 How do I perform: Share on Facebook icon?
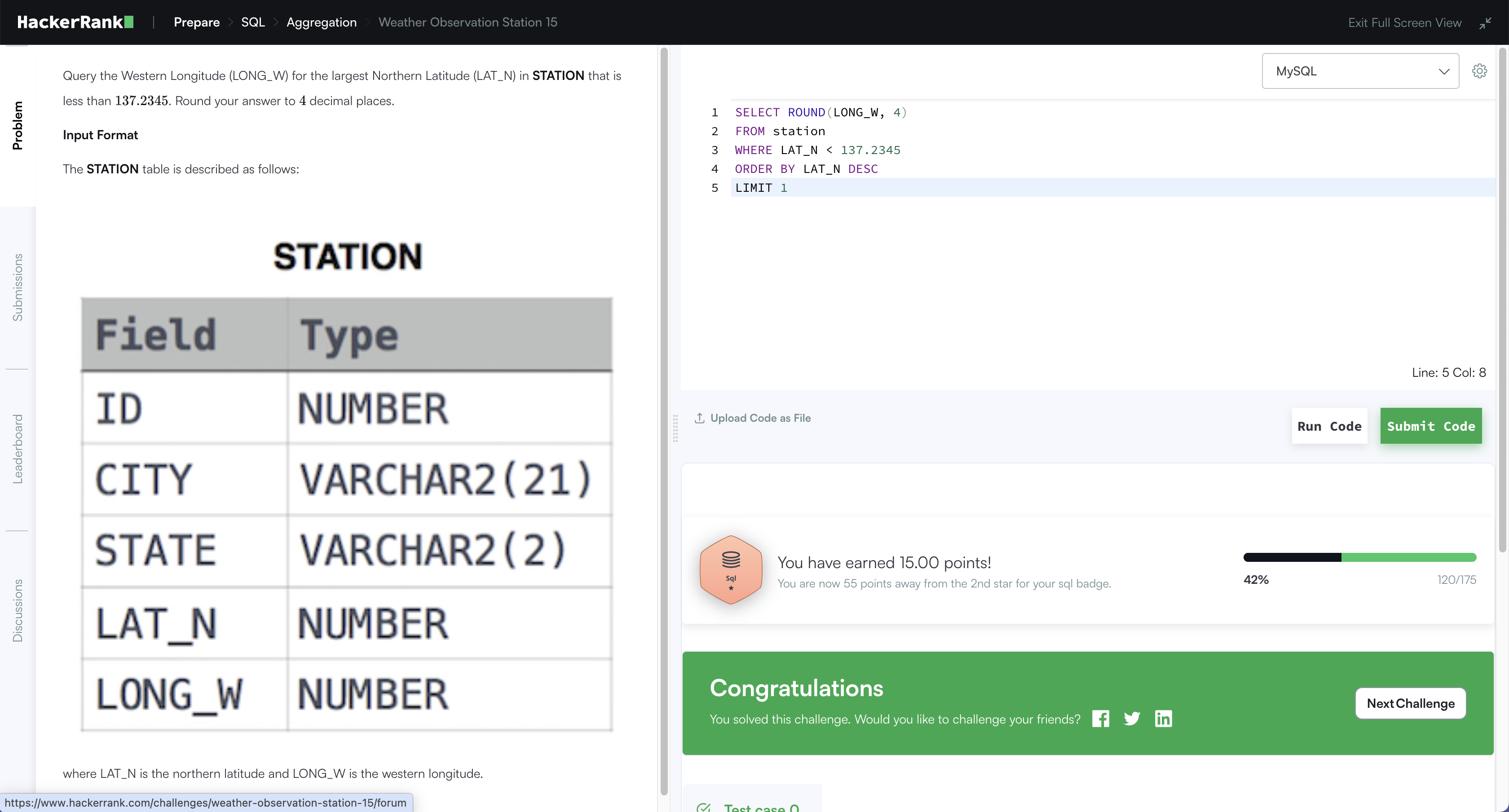pyautogui.click(x=1100, y=719)
